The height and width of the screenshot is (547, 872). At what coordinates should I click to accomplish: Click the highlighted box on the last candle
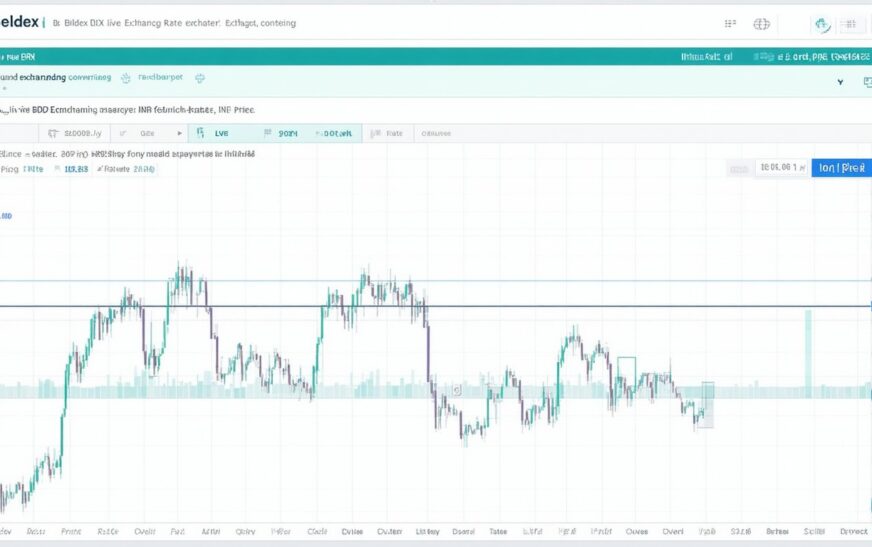(x=707, y=404)
